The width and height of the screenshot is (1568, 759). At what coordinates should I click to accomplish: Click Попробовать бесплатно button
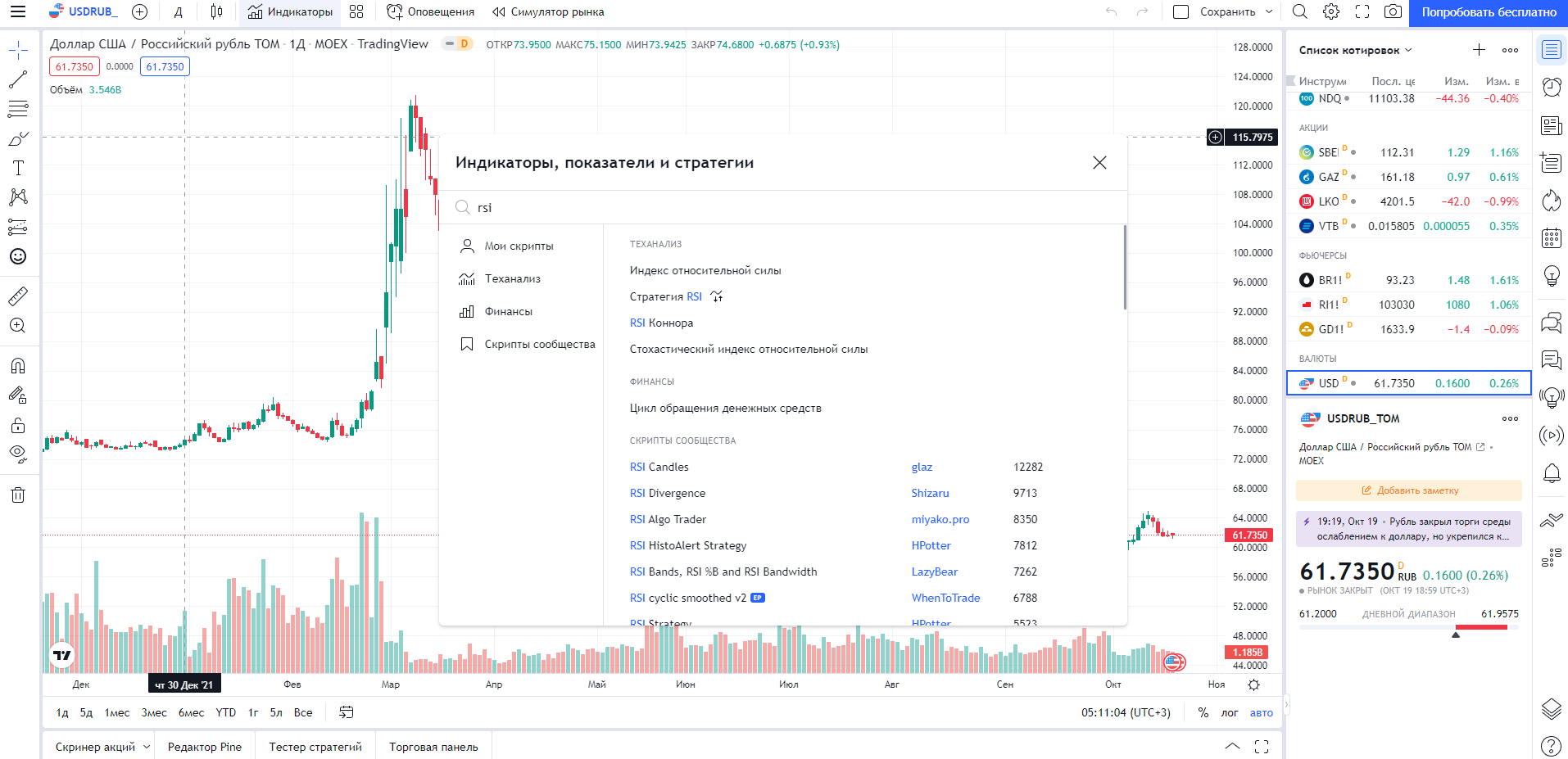click(1489, 11)
